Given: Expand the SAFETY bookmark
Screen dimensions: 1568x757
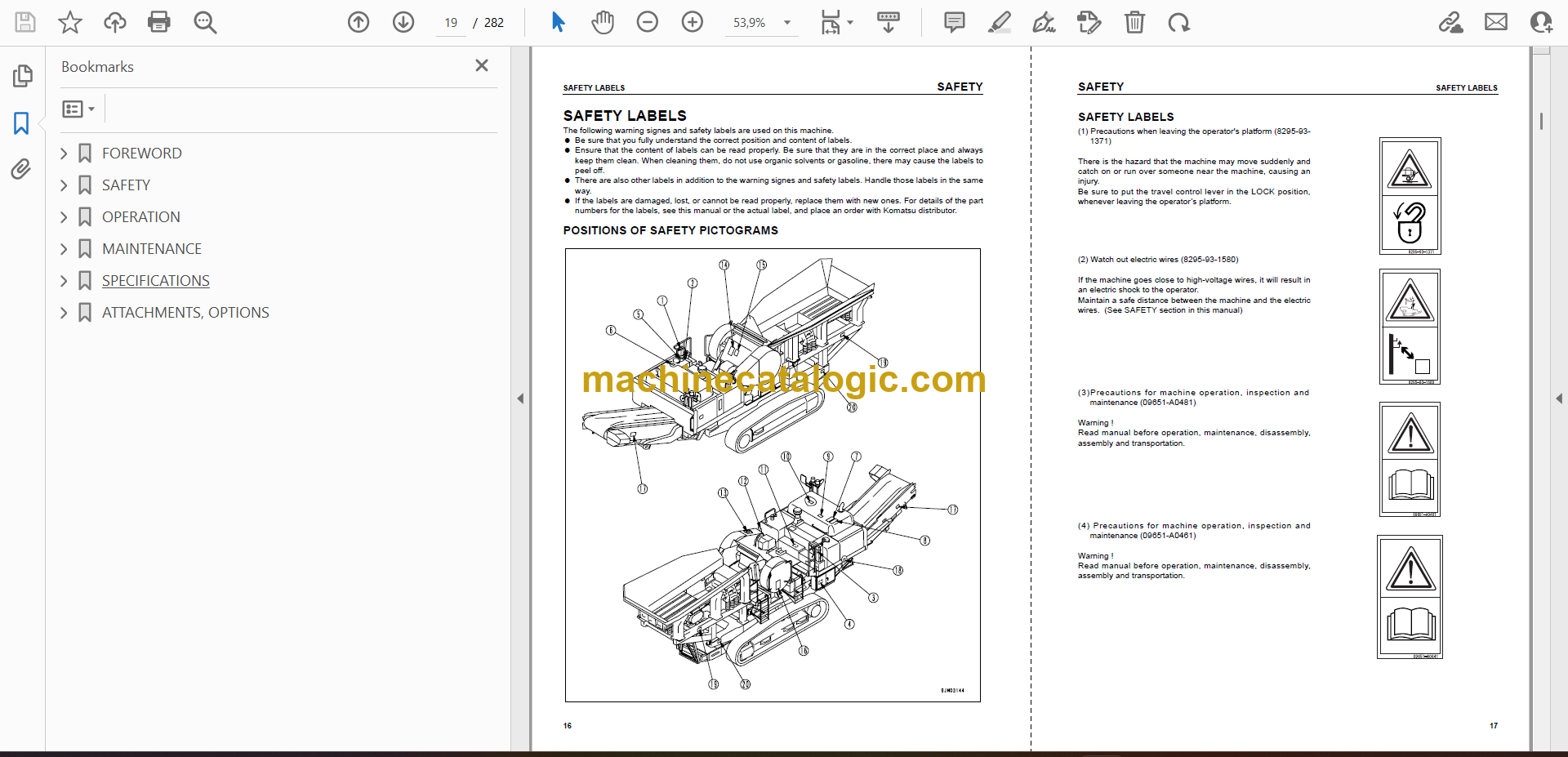Looking at the screenshot, I should coord(64,185).
